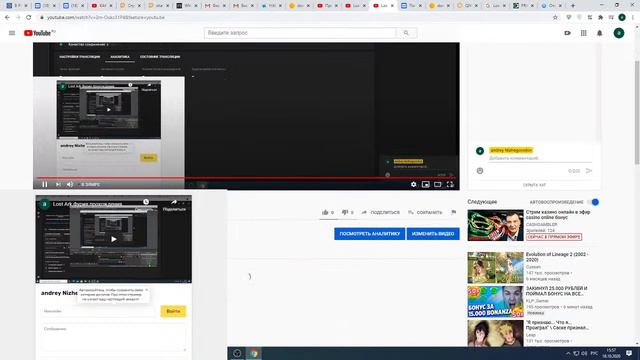
Task: Switch player to theater mode
Action: click(438, 184)
